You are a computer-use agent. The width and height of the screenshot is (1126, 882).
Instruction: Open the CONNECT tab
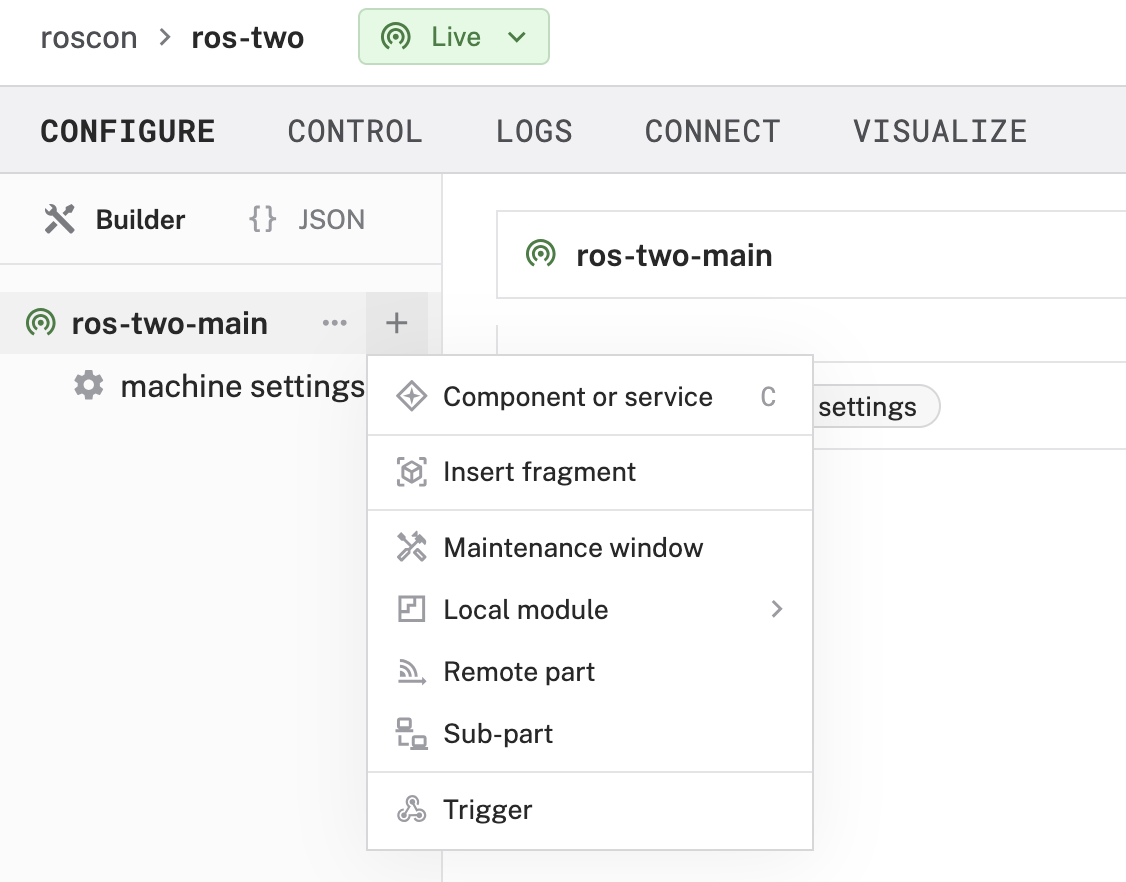point(712,131)
